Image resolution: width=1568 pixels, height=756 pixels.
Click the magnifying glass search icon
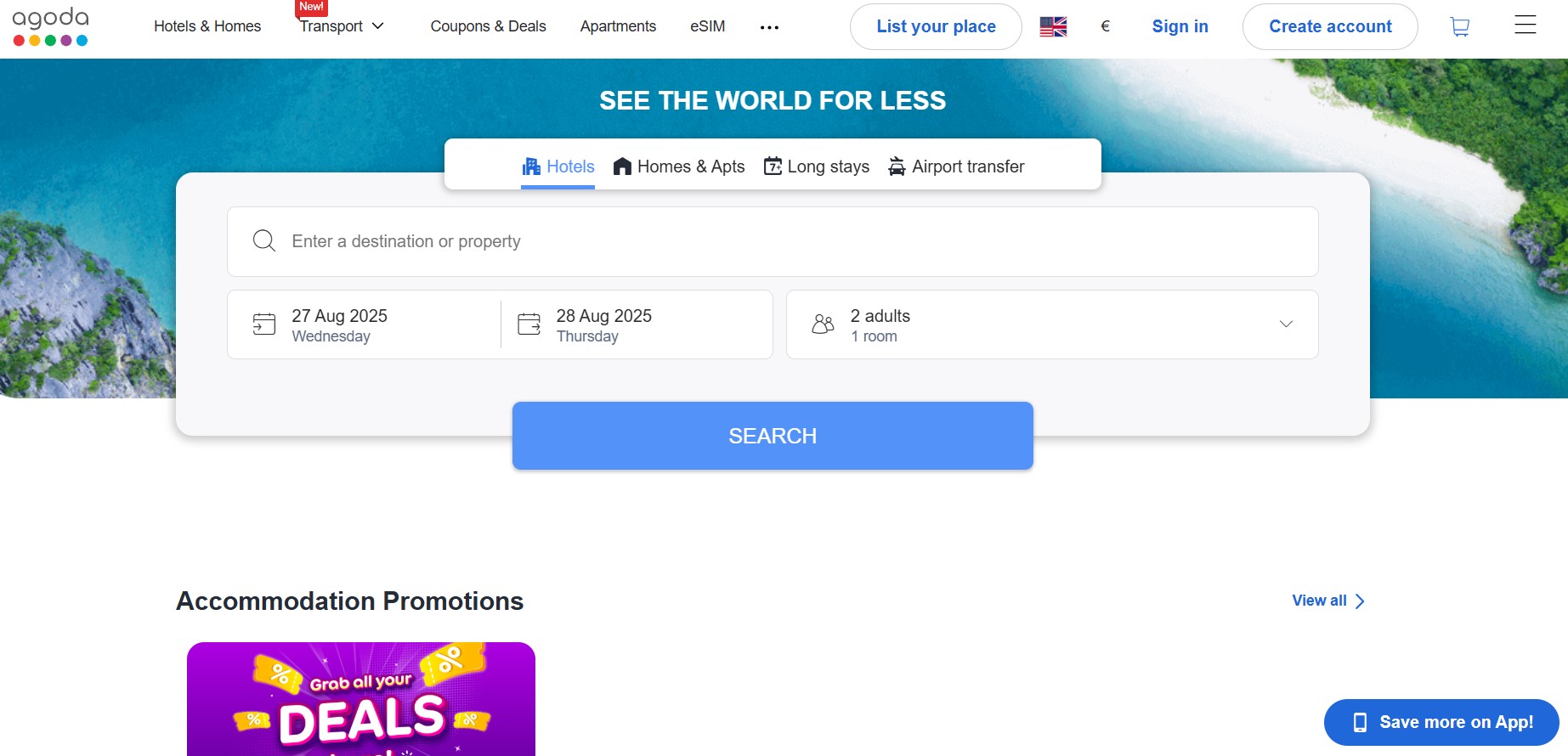point(263,241)
